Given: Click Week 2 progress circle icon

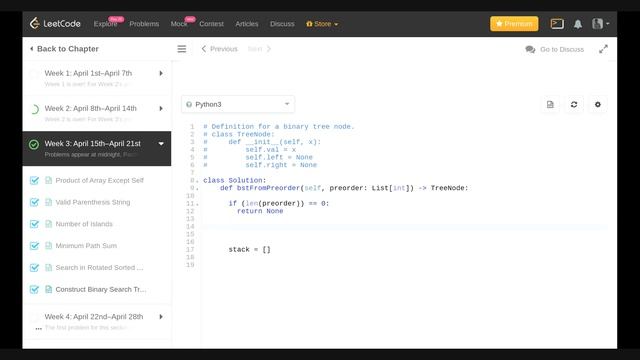Looking at the screenshot, I should (x=34, y=109).
